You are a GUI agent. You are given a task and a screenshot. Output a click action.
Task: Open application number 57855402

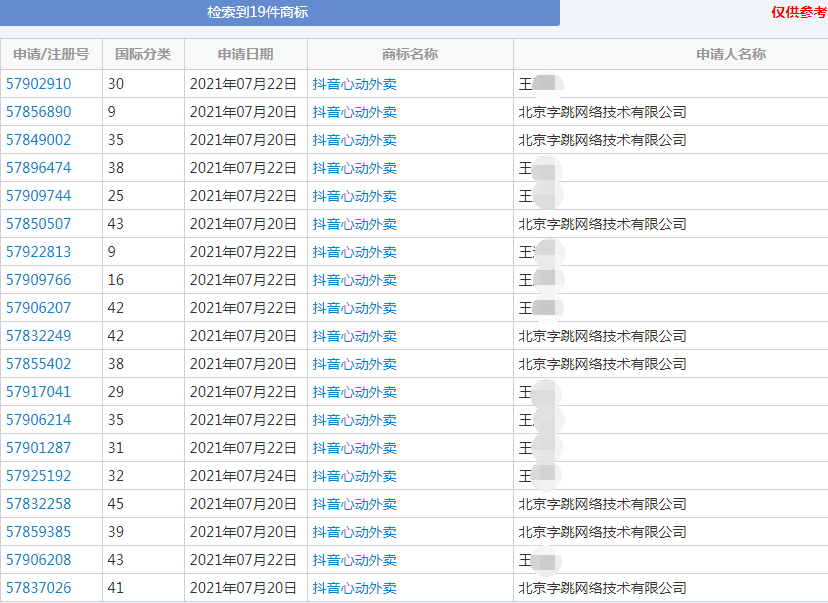[39, 364]
